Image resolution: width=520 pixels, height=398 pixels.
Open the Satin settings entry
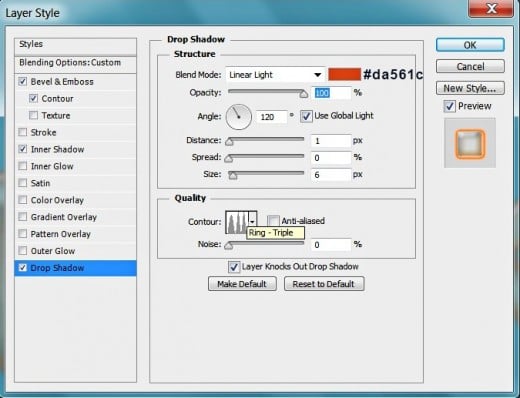tap(40, 183)
